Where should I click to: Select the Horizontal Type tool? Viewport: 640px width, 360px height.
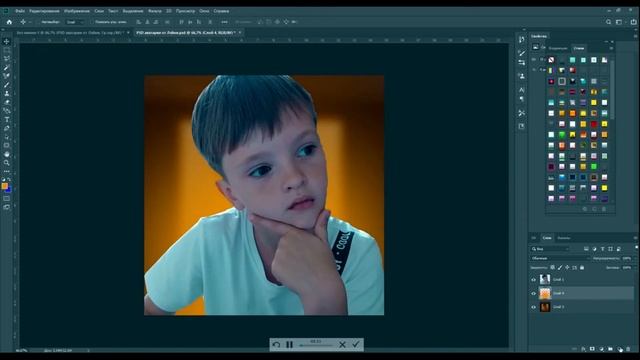click(x=7, y=120)
